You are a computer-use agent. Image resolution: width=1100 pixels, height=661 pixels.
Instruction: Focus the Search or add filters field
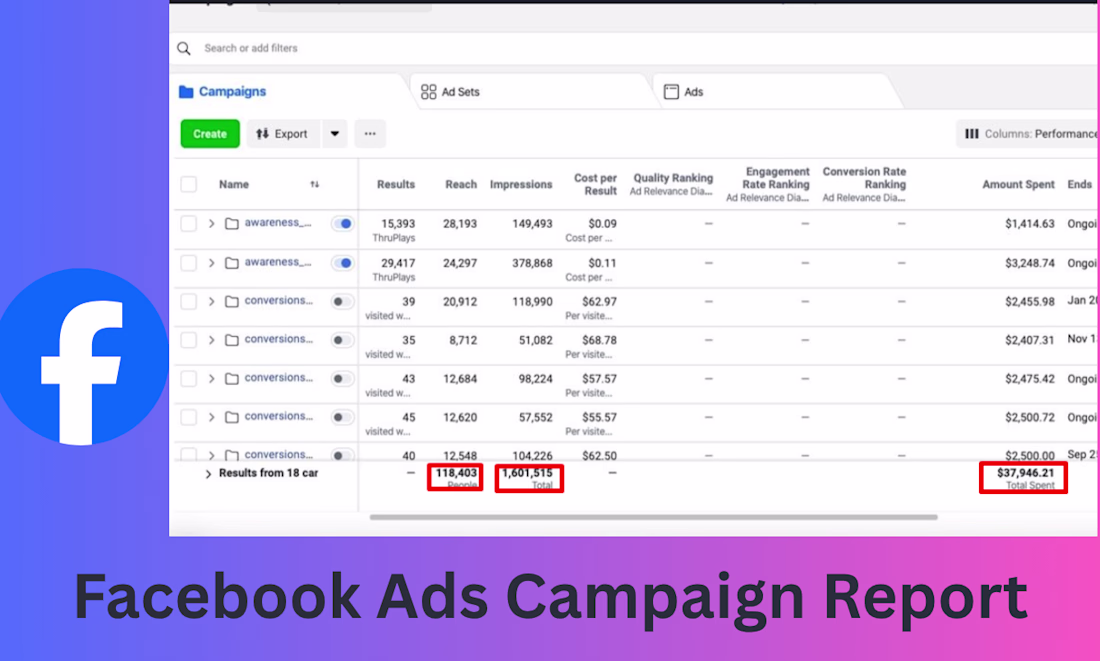(631, 48)
